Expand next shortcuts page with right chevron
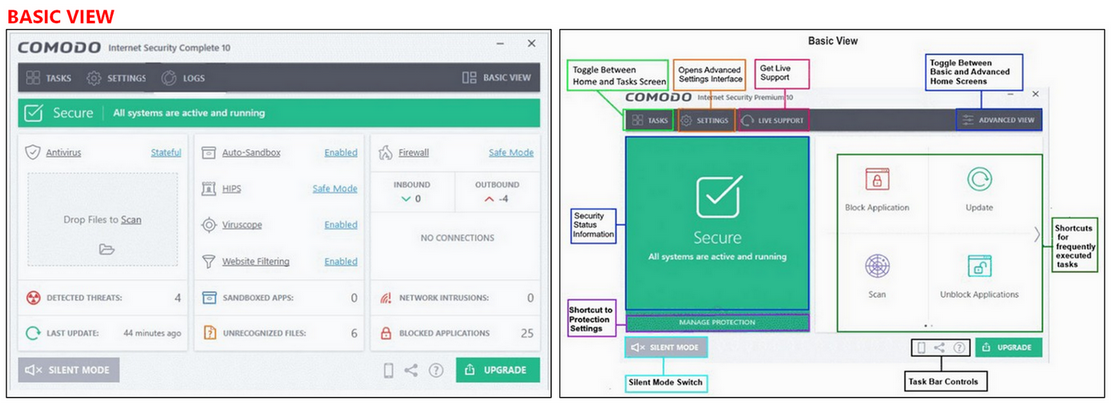1112x406 pixels. pyautogui.click(x=1036, y=234)
